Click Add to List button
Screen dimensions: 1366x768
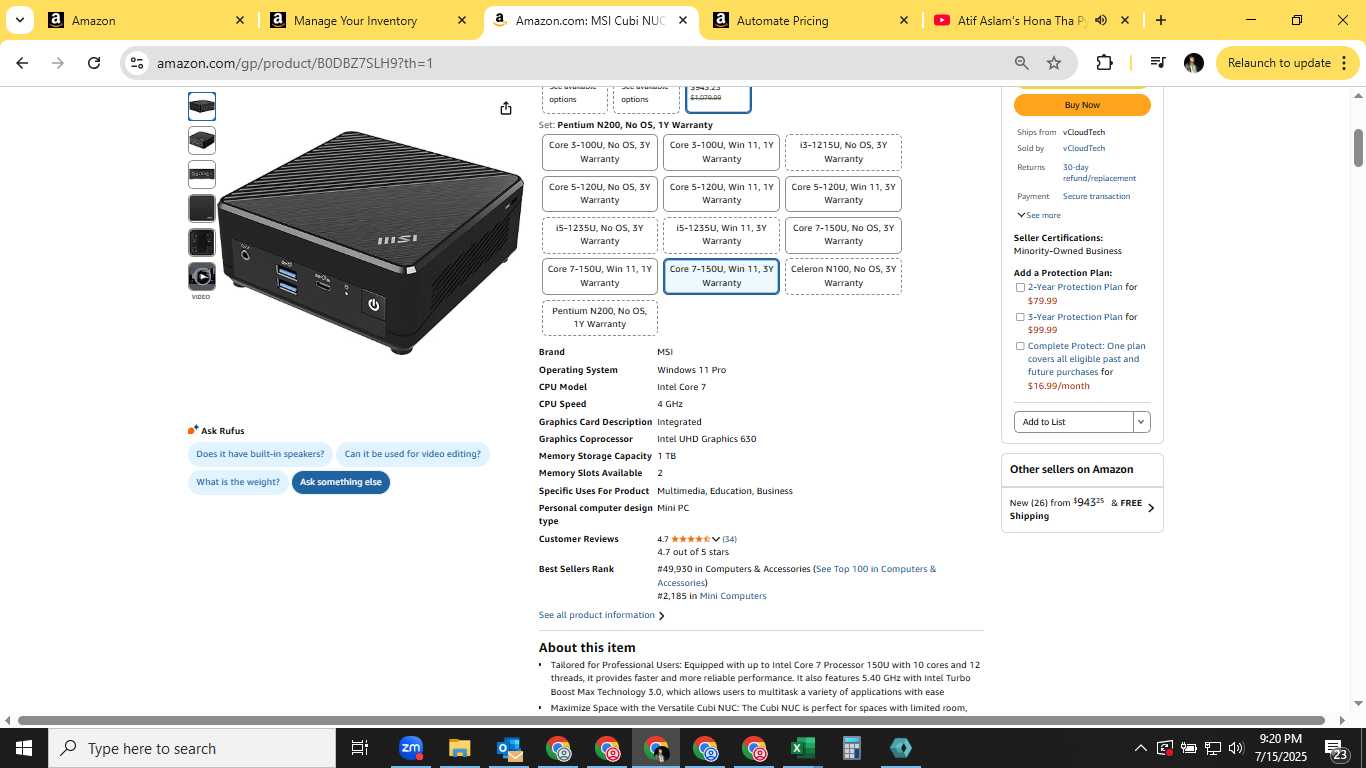pyautogui.click(x=1074, y=422)
